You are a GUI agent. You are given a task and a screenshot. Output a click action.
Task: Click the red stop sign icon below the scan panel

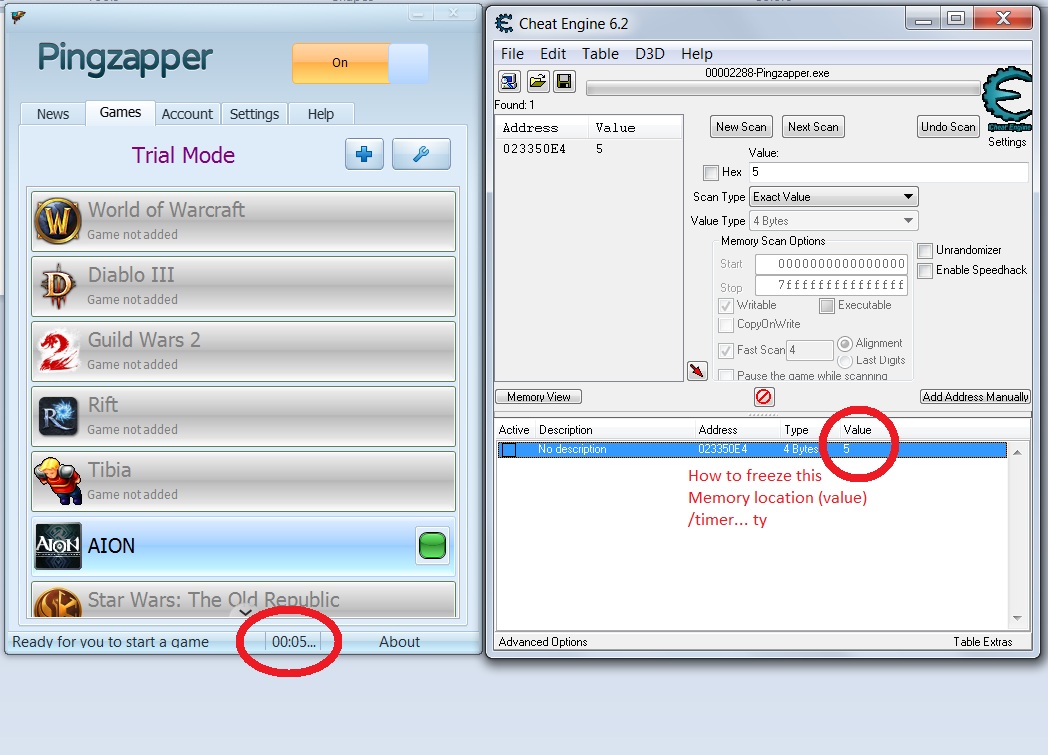coord(763,396)
